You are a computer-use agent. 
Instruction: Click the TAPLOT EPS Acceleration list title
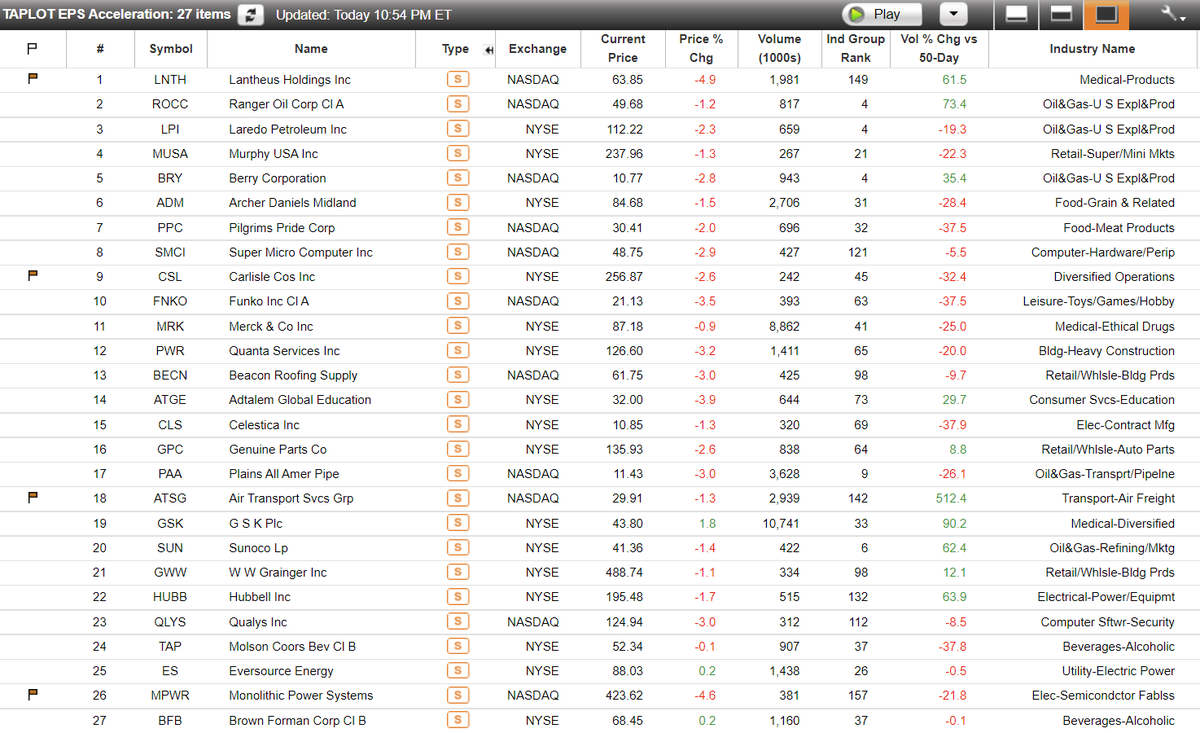pyautogui.click(x=117, y=14)
